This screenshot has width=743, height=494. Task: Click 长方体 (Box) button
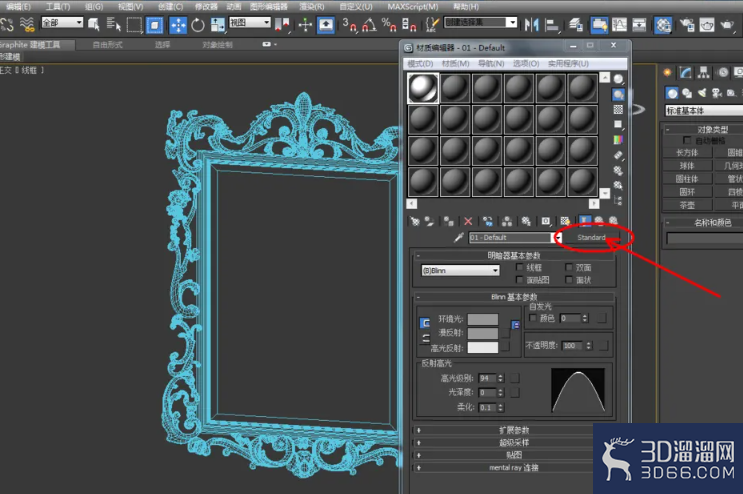(687, 153)
